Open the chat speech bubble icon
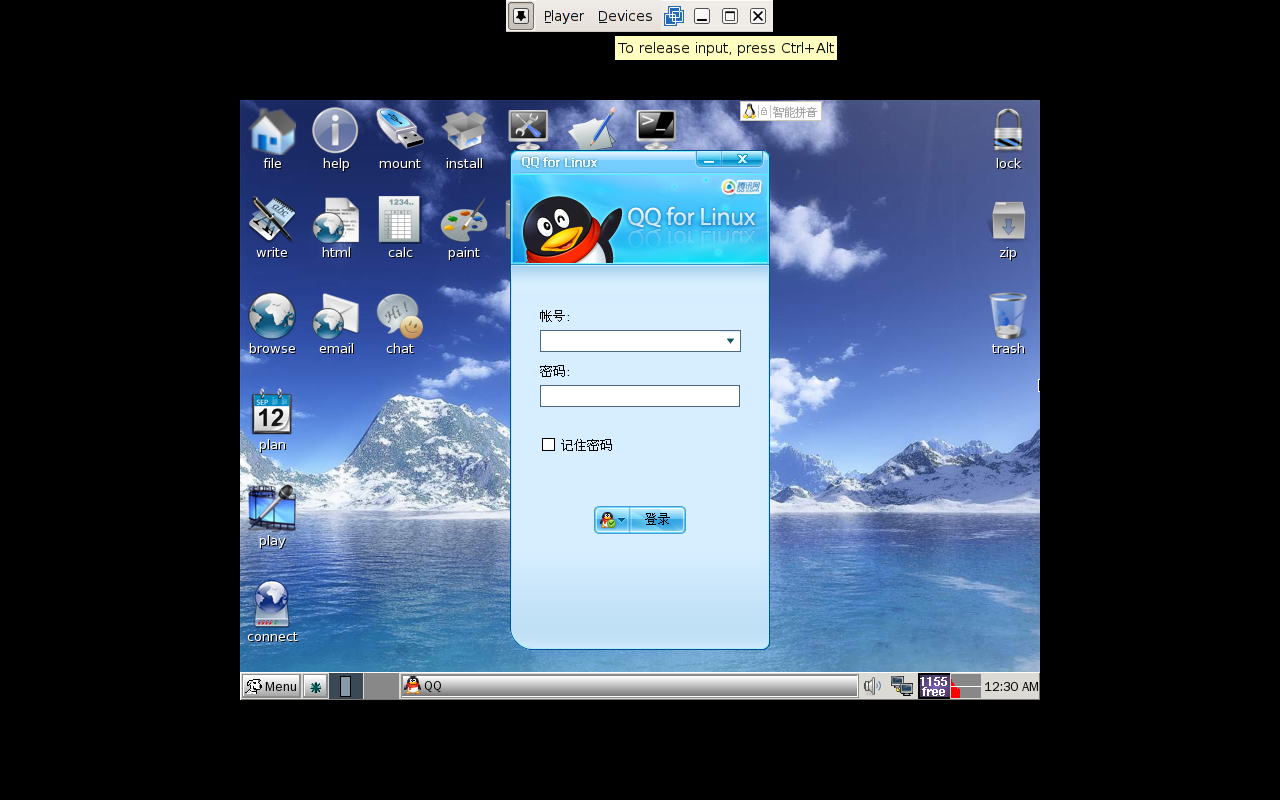 point(399,316)
